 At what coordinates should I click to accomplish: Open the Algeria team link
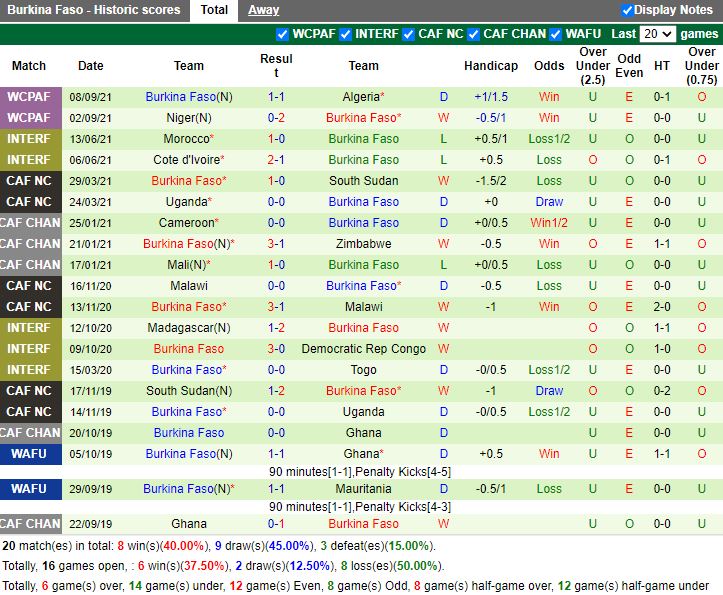click(x=361, y=97)
